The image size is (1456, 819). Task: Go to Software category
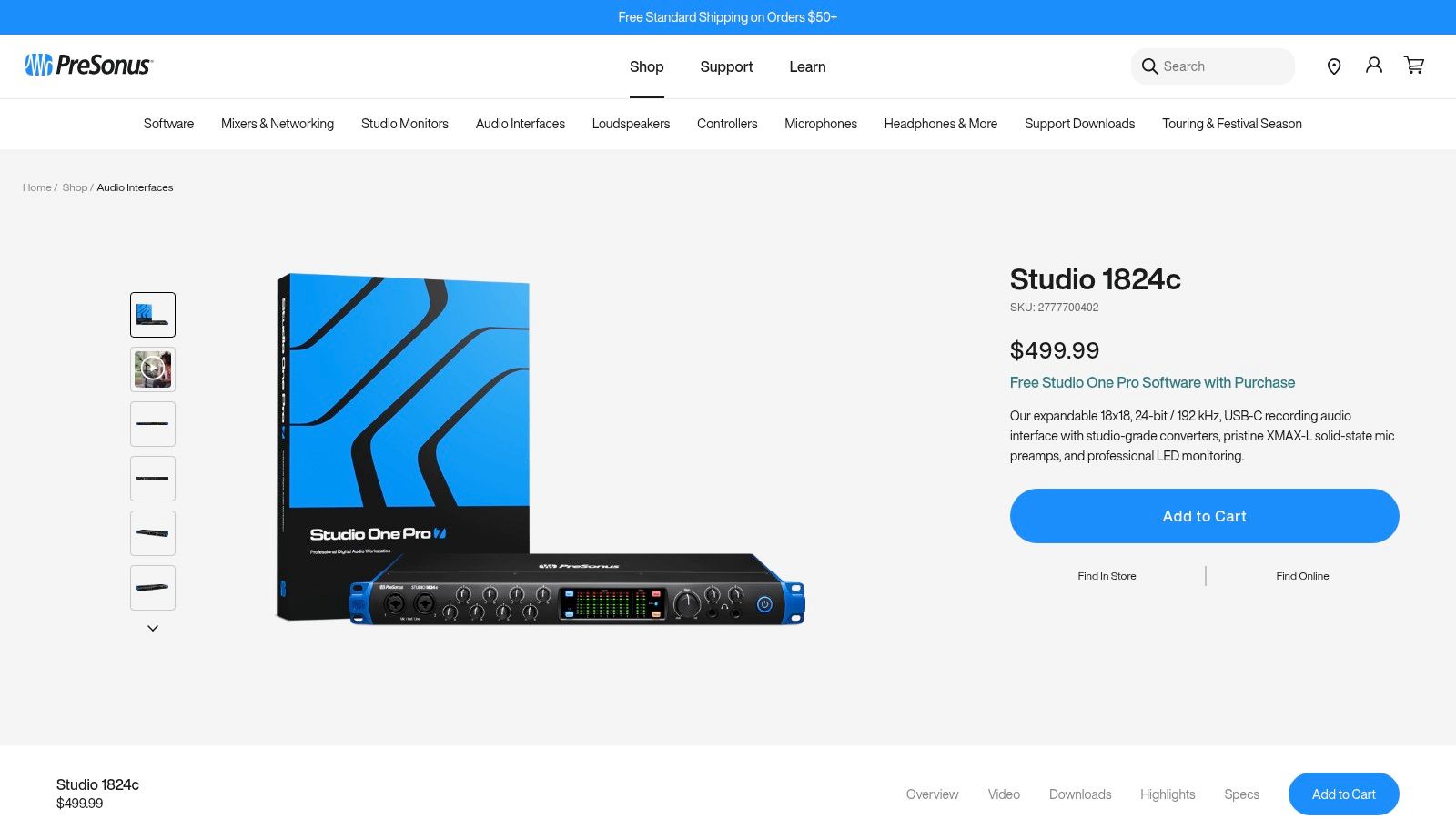click(x=168, y=124)
